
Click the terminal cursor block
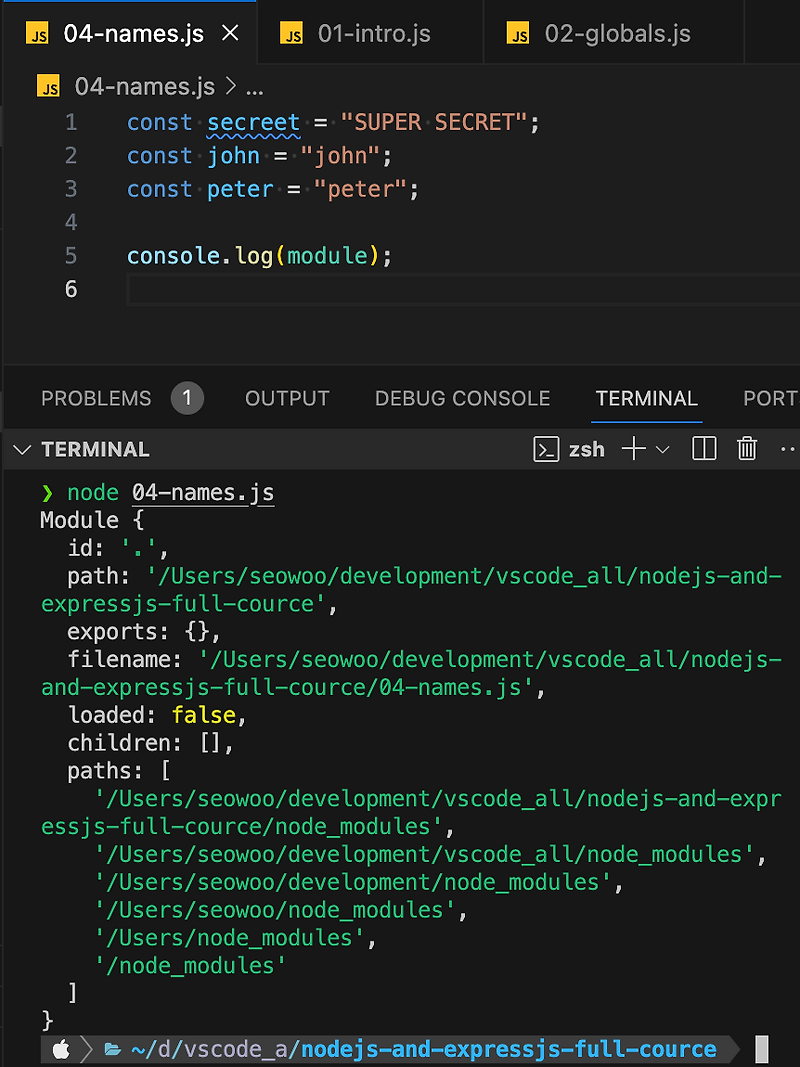(x=762, y=1049)
